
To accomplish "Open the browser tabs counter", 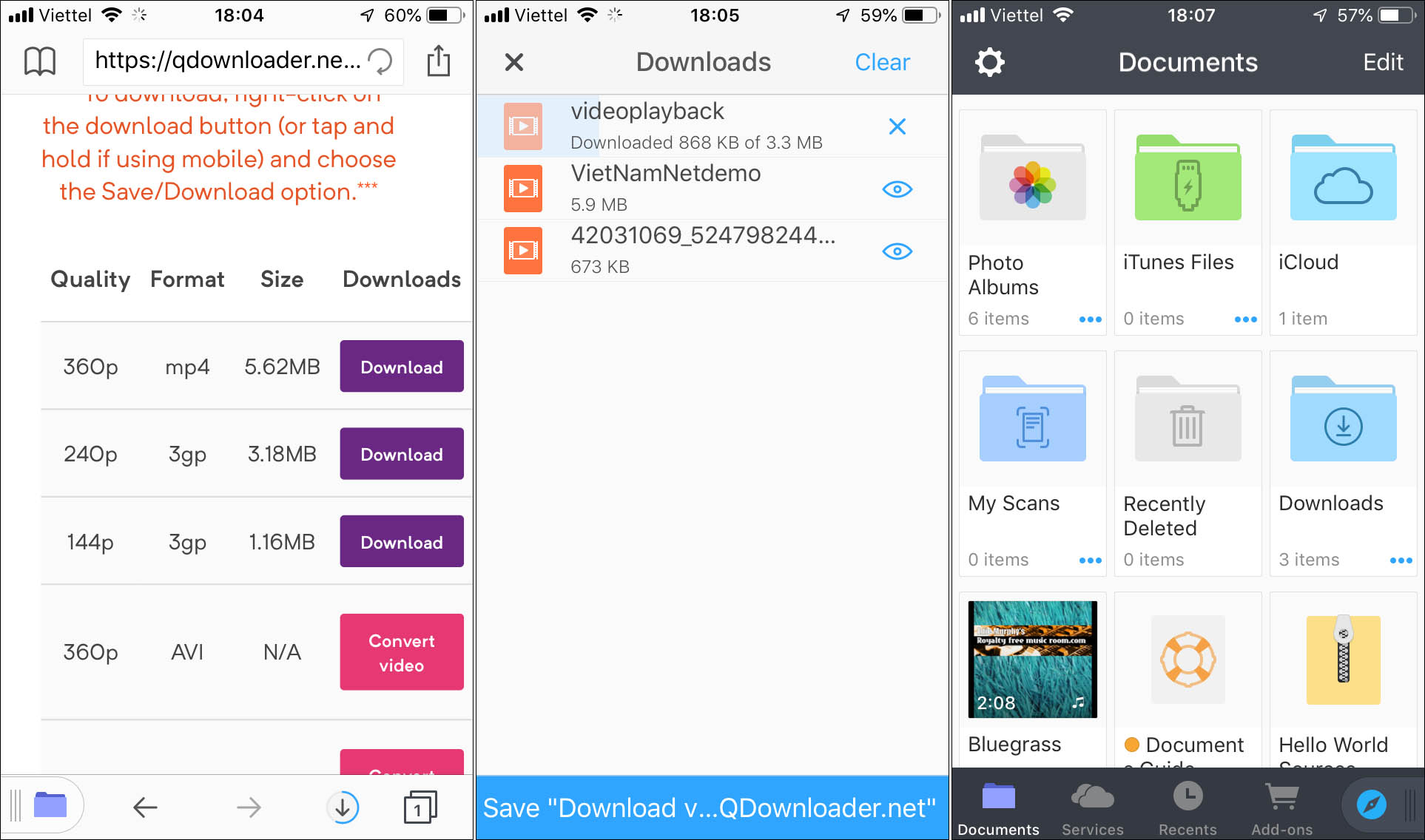I will click(420, 807).
